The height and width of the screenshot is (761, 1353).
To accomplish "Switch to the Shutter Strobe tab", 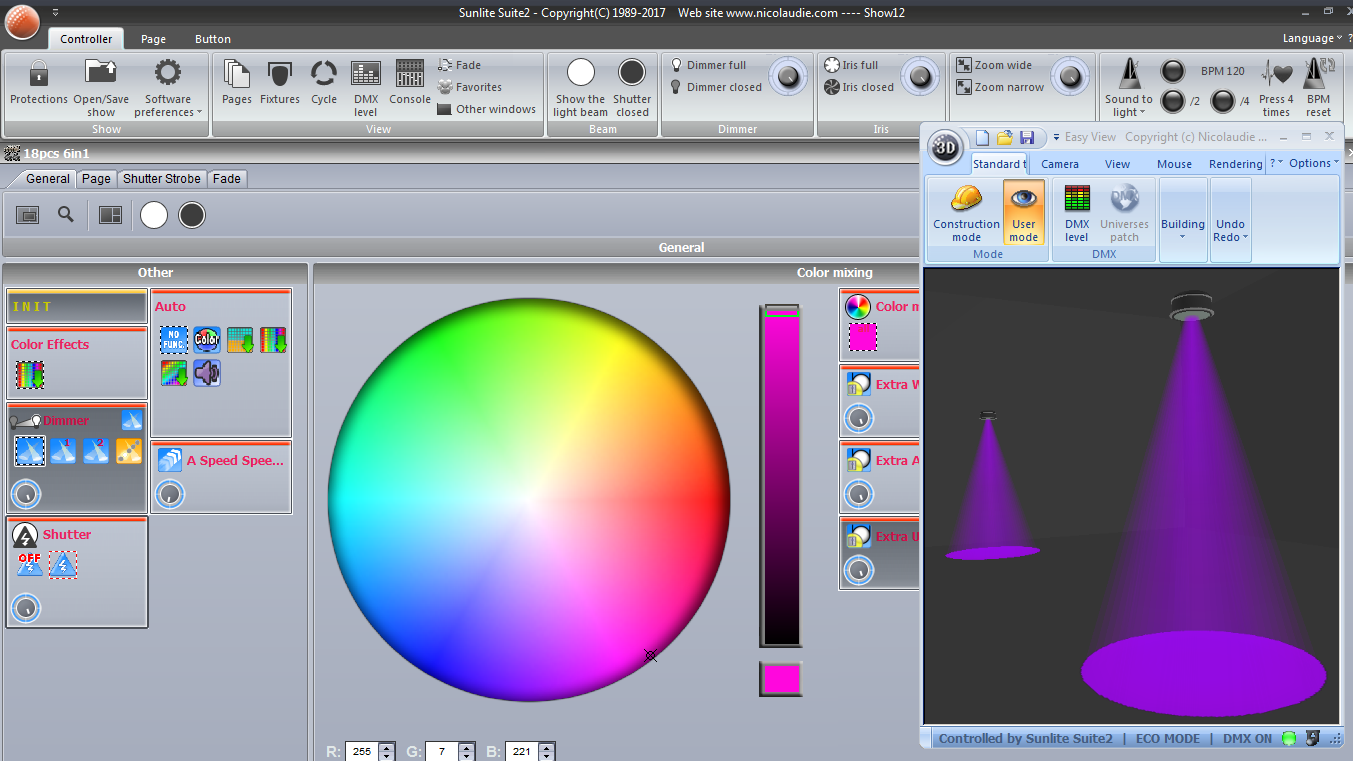I will (162, 179).
